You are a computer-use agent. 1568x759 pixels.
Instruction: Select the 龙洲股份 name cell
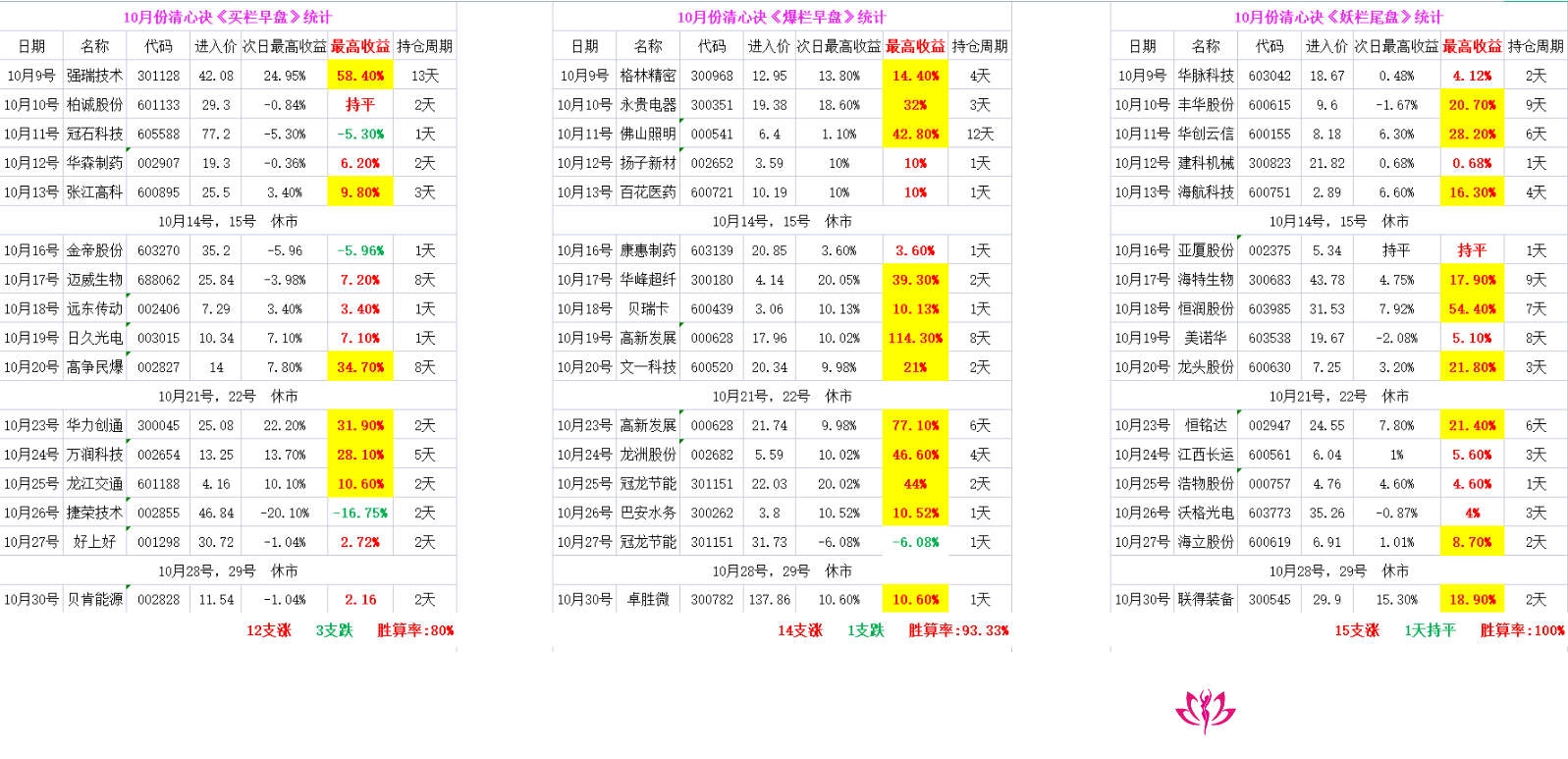pyautogui.click(x=648, y=455)
